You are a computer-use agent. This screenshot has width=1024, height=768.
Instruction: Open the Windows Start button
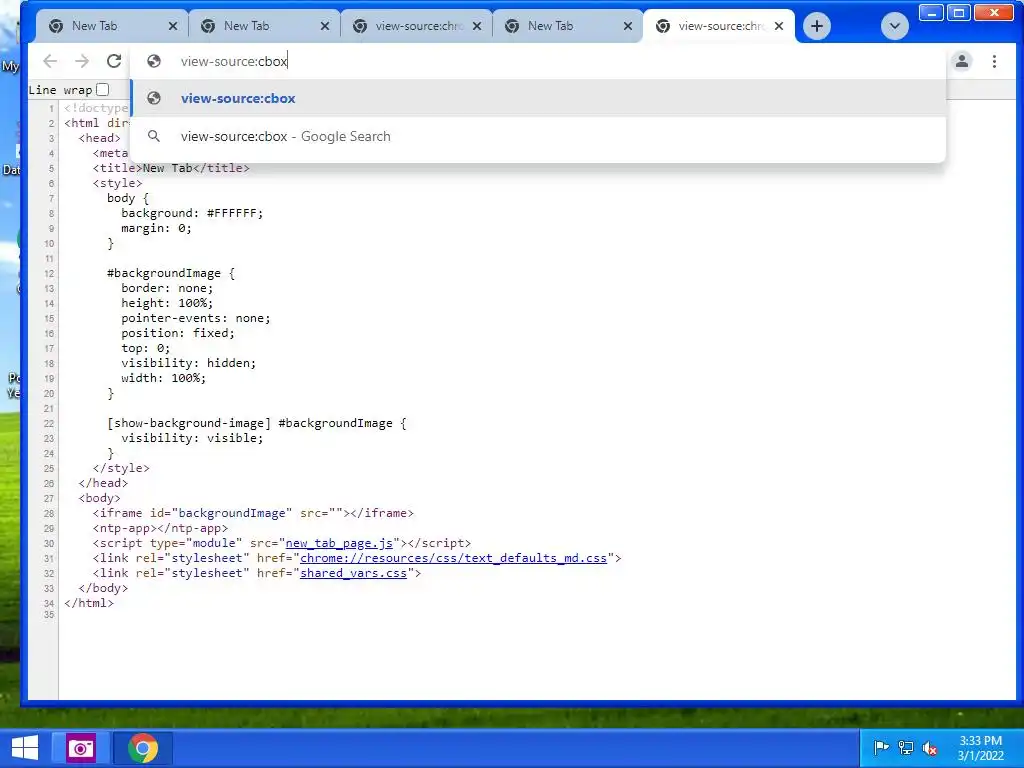click(25, 748)
